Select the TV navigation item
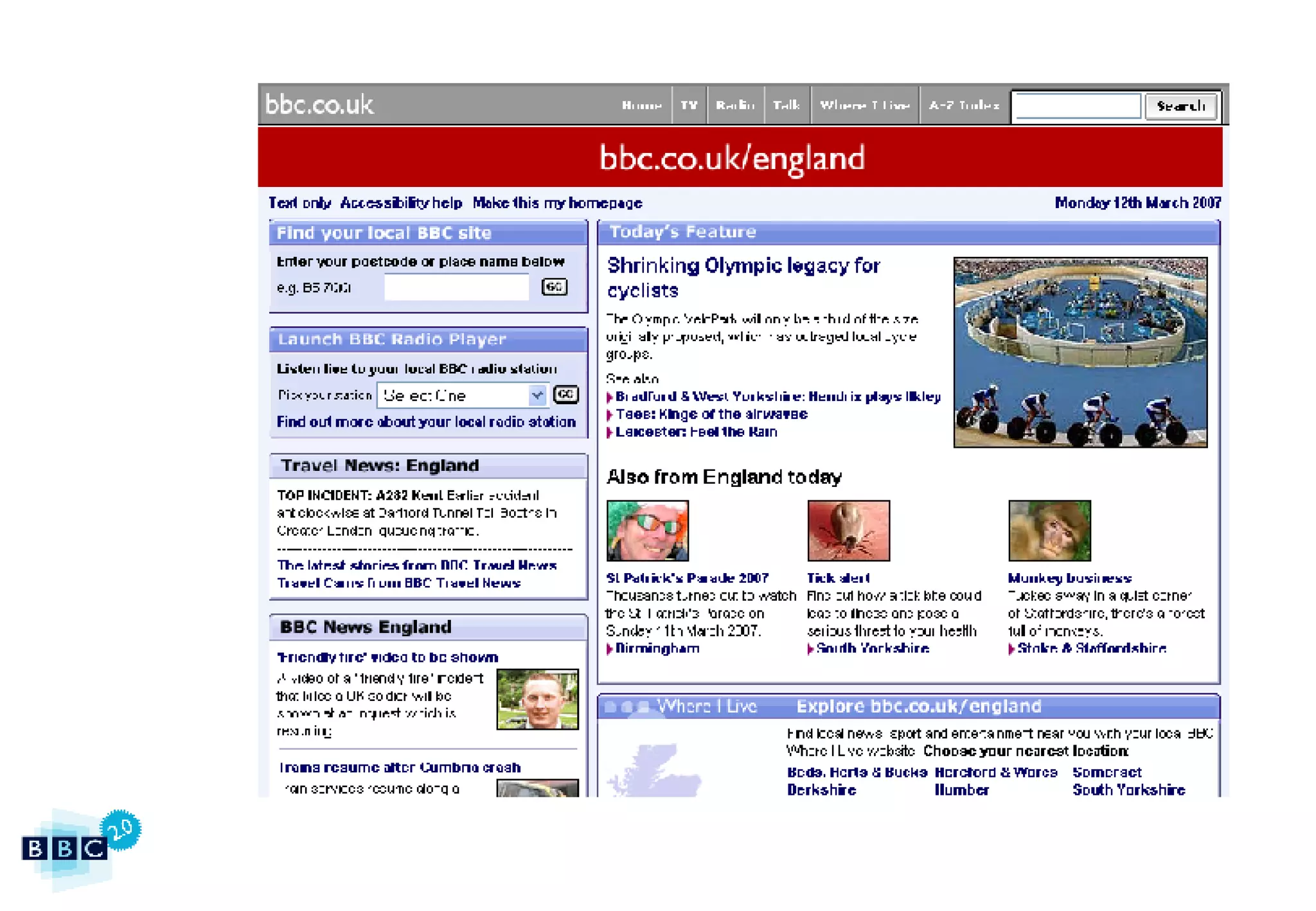The height and width of the screenshot is (911, 1316). [x=689, y=105]
